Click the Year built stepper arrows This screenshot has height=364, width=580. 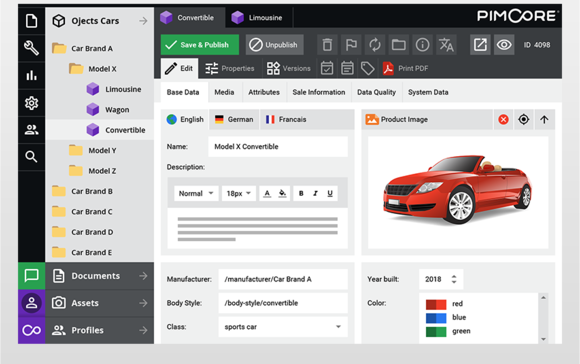454,279
